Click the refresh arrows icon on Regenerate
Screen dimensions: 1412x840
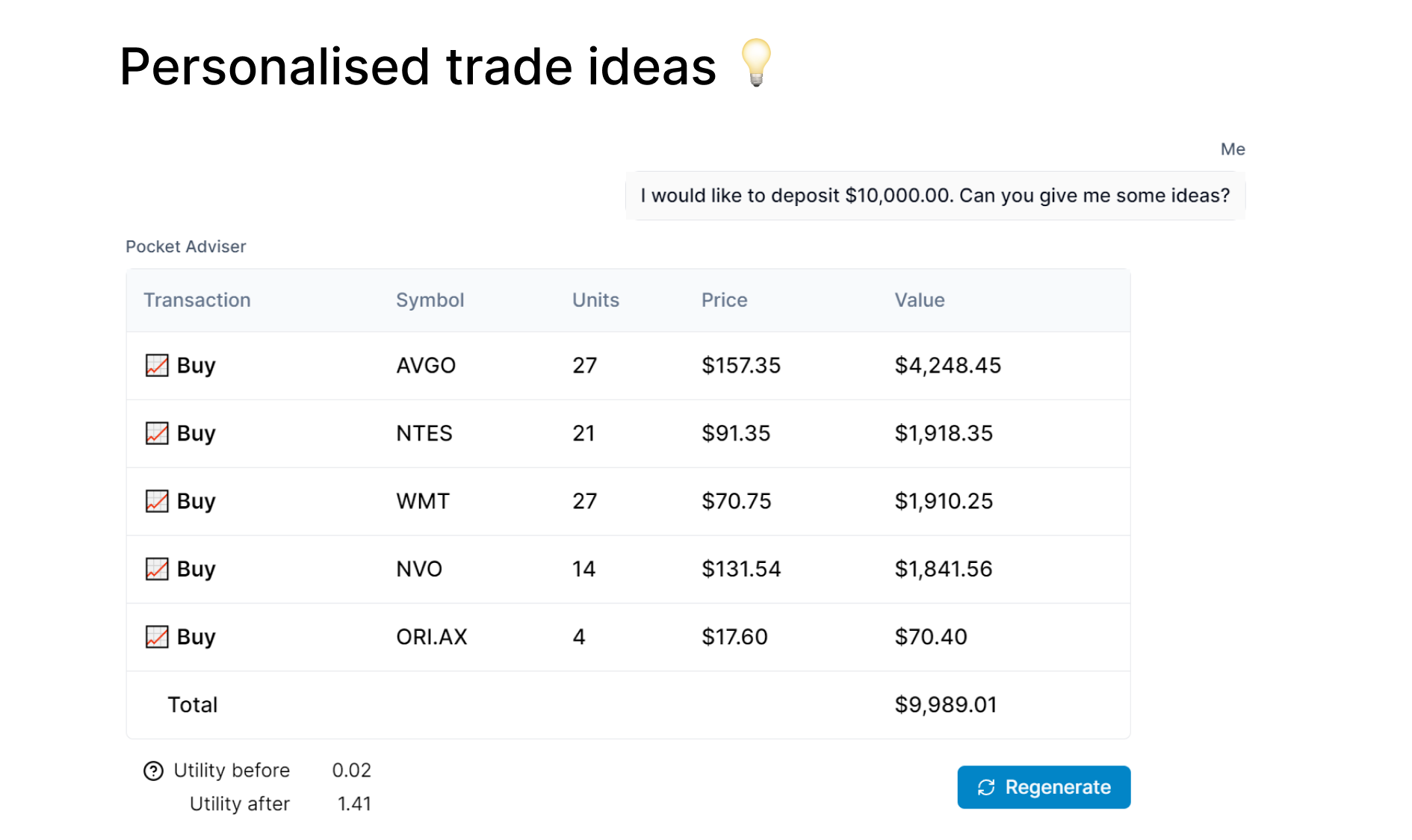pos(986,788)
